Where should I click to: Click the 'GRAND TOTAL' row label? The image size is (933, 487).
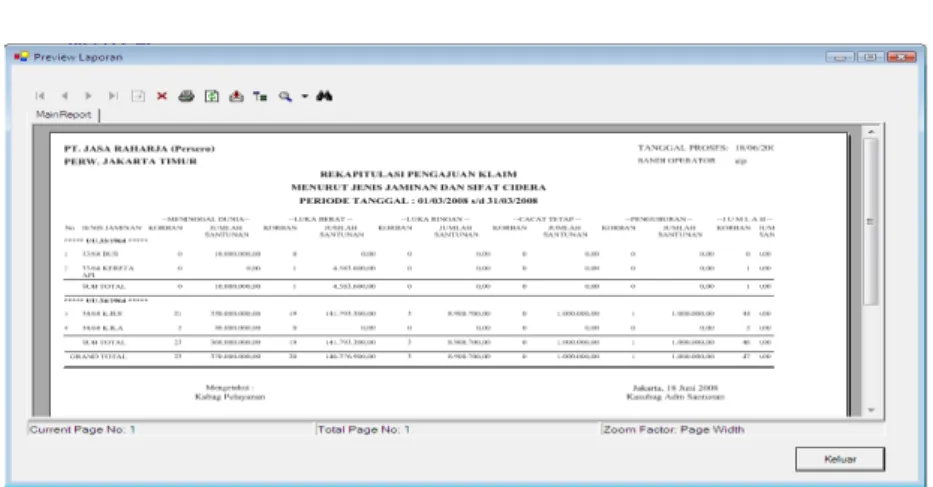(x=99, y=357)
